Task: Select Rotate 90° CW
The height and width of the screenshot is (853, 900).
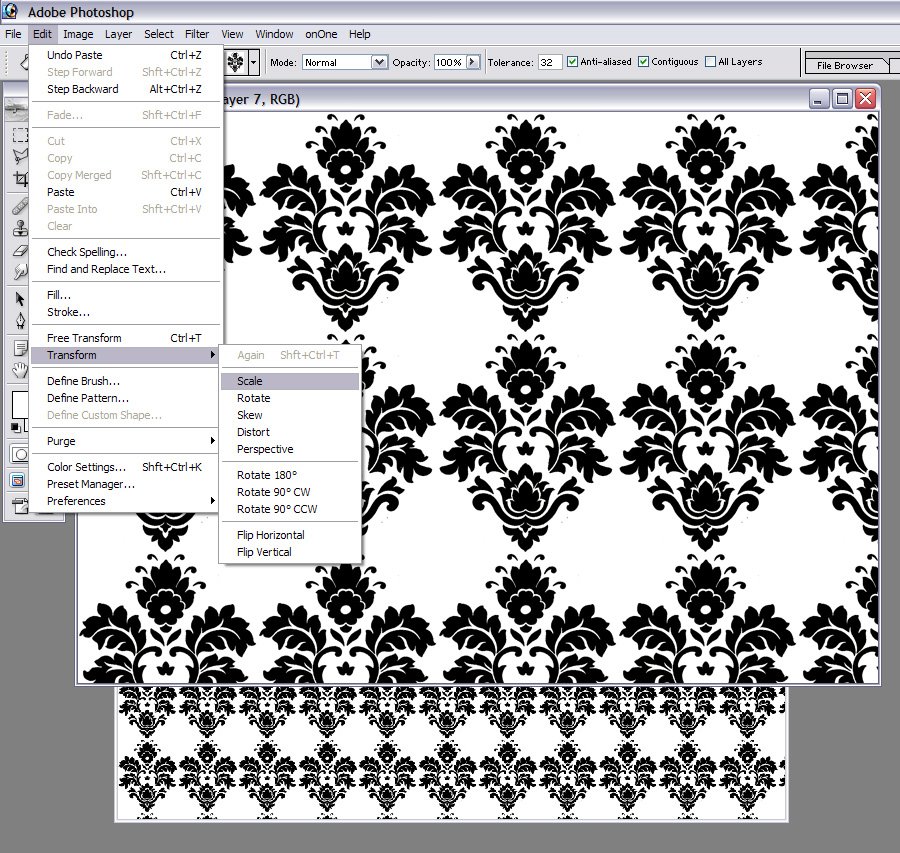Action: (290, 493)
